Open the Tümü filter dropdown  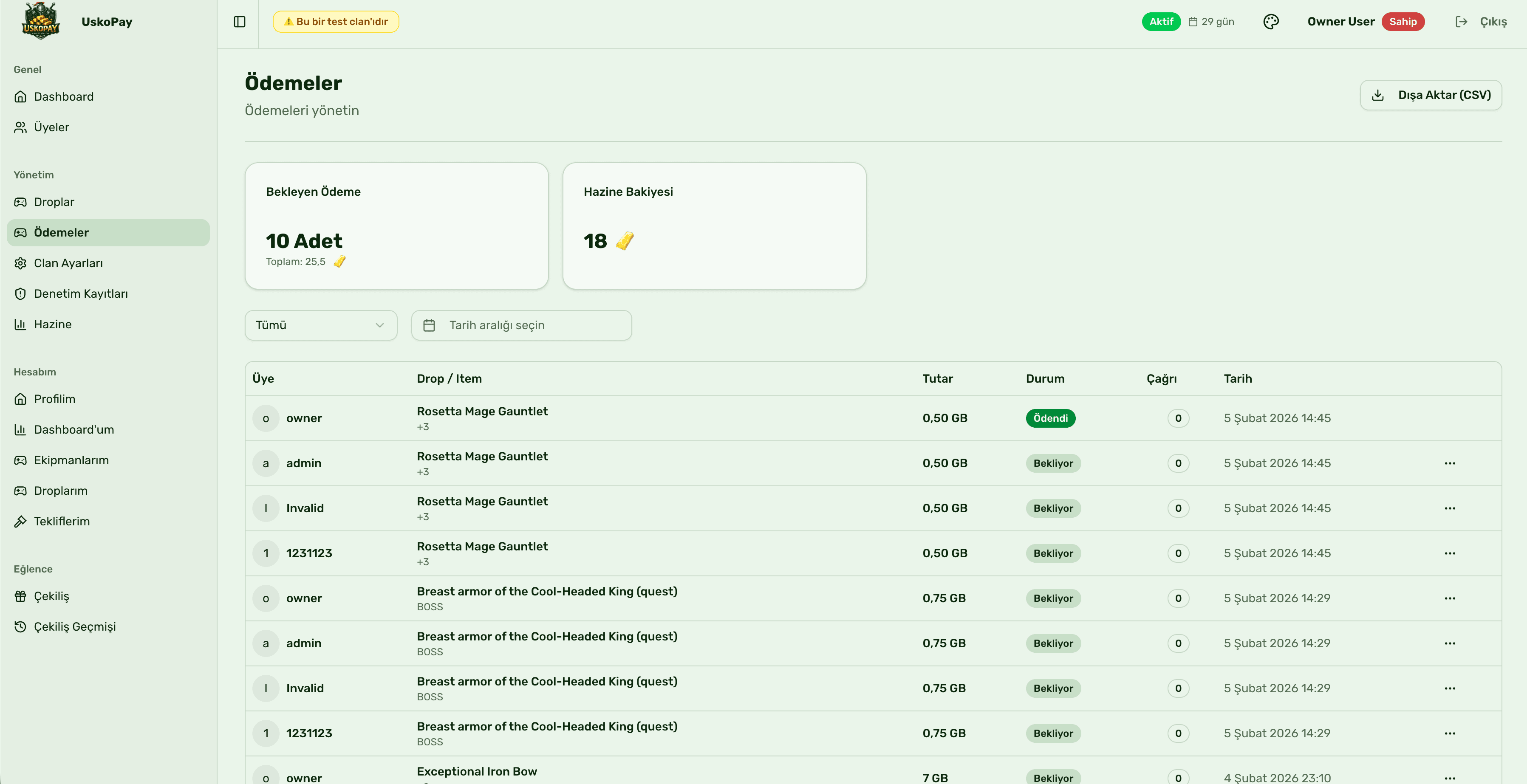[320, 325]
